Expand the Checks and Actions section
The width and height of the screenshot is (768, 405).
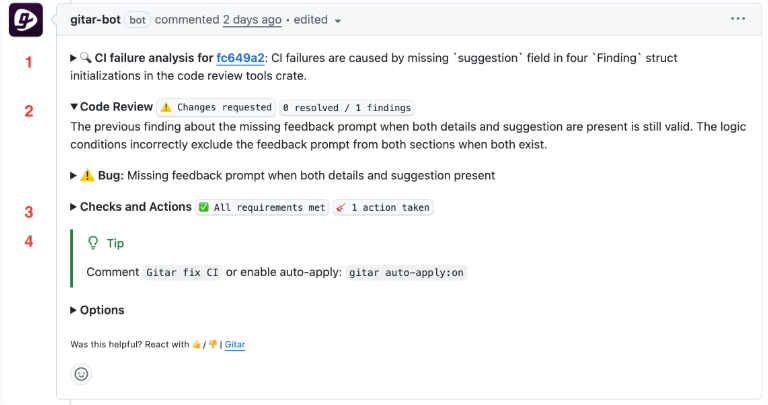click(73, 207)
